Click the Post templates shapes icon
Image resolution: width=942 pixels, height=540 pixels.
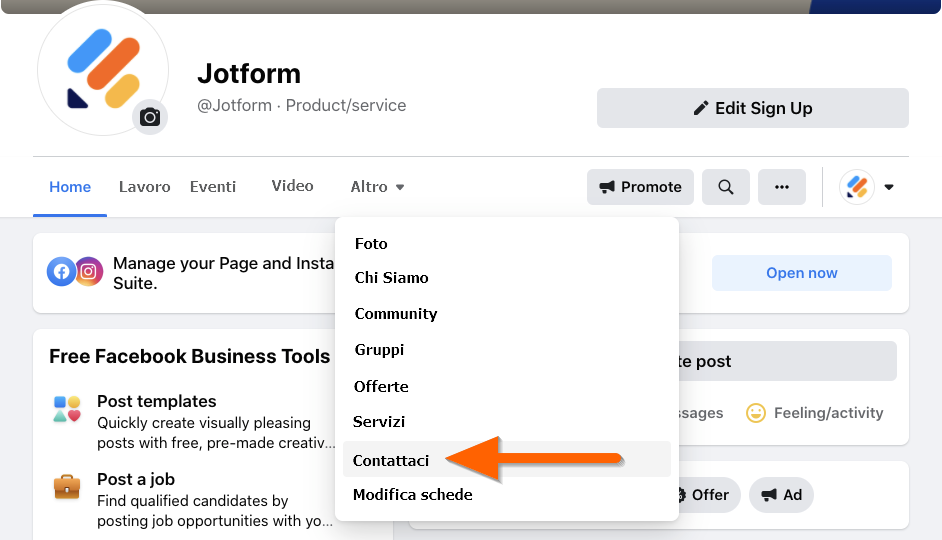[67, 409]
